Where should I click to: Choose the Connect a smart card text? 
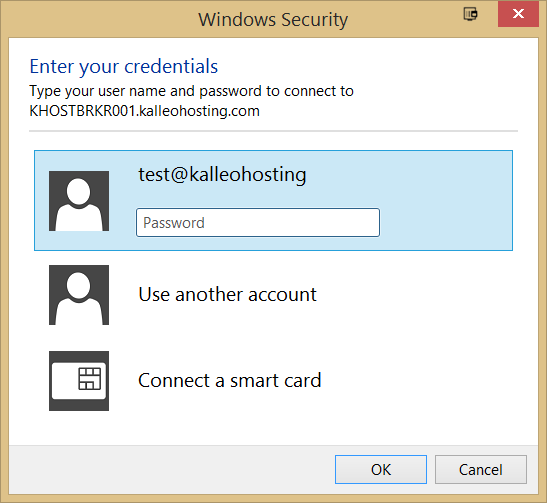[230, 380]
